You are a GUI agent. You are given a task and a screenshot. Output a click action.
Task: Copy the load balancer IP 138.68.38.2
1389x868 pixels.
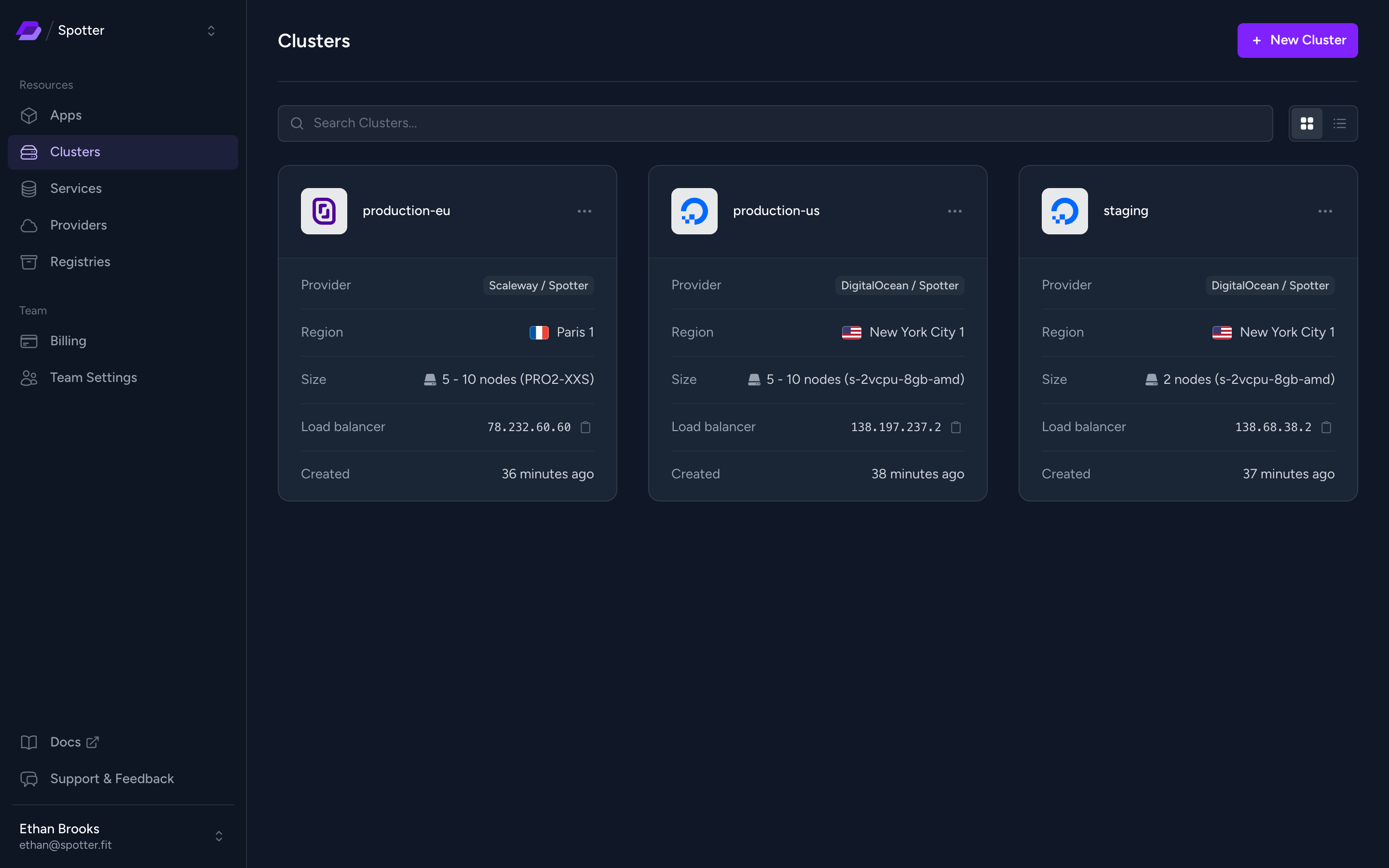[x=1326, y=427]
